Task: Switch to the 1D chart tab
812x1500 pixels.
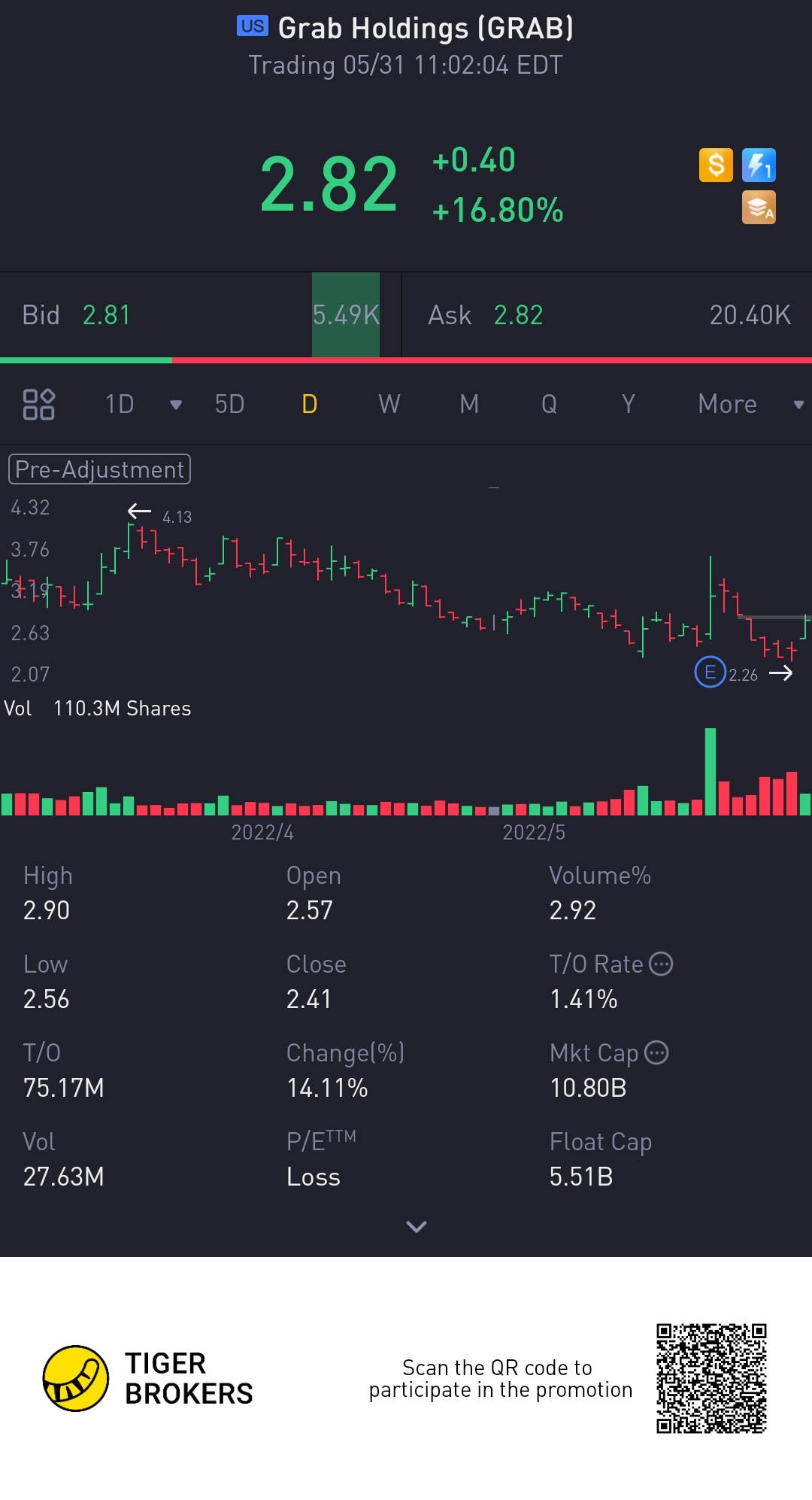Action: (x=120, y=405)
